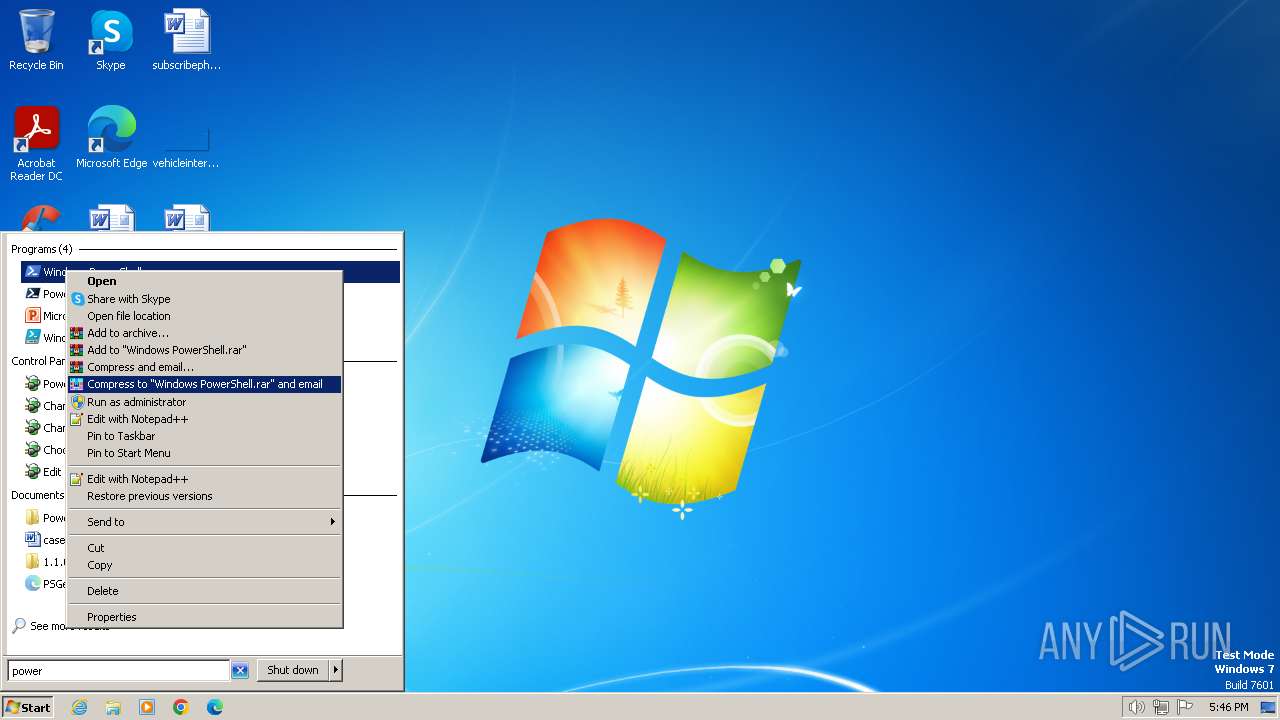Click the Programs (4) group header
Viewport: 1280px width, 720px height.
[x=42, y=249]
